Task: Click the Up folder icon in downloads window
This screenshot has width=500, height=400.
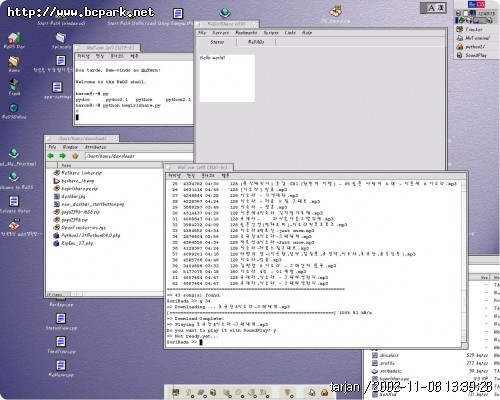Action: 75,156
